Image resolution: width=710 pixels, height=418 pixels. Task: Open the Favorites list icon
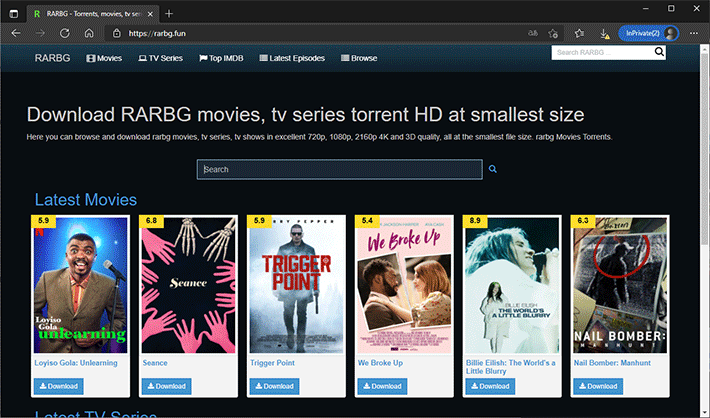[x=579, y=33]
